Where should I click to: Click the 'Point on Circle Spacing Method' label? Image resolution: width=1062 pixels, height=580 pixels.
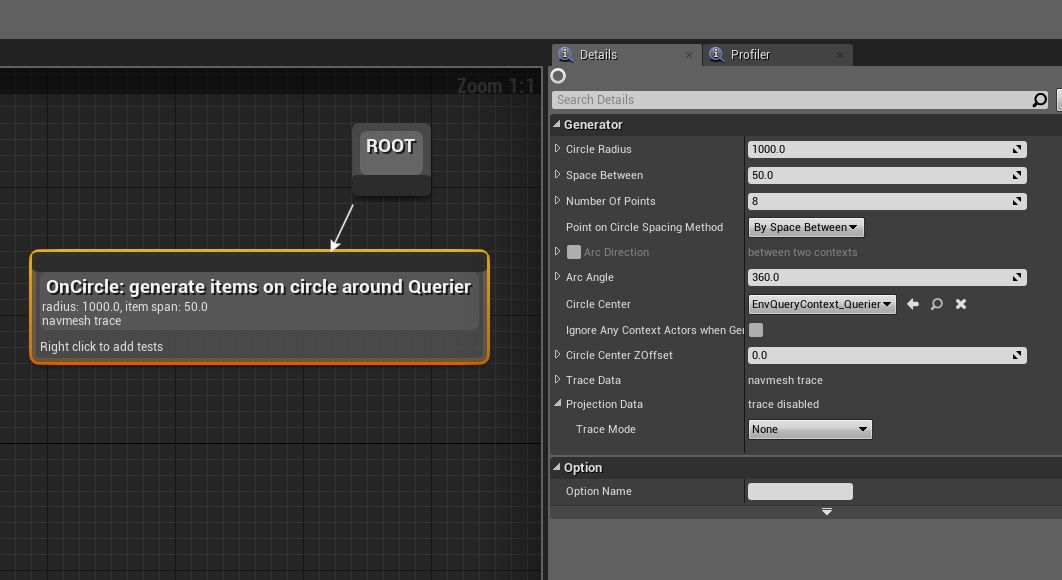(x=644, y=227)
